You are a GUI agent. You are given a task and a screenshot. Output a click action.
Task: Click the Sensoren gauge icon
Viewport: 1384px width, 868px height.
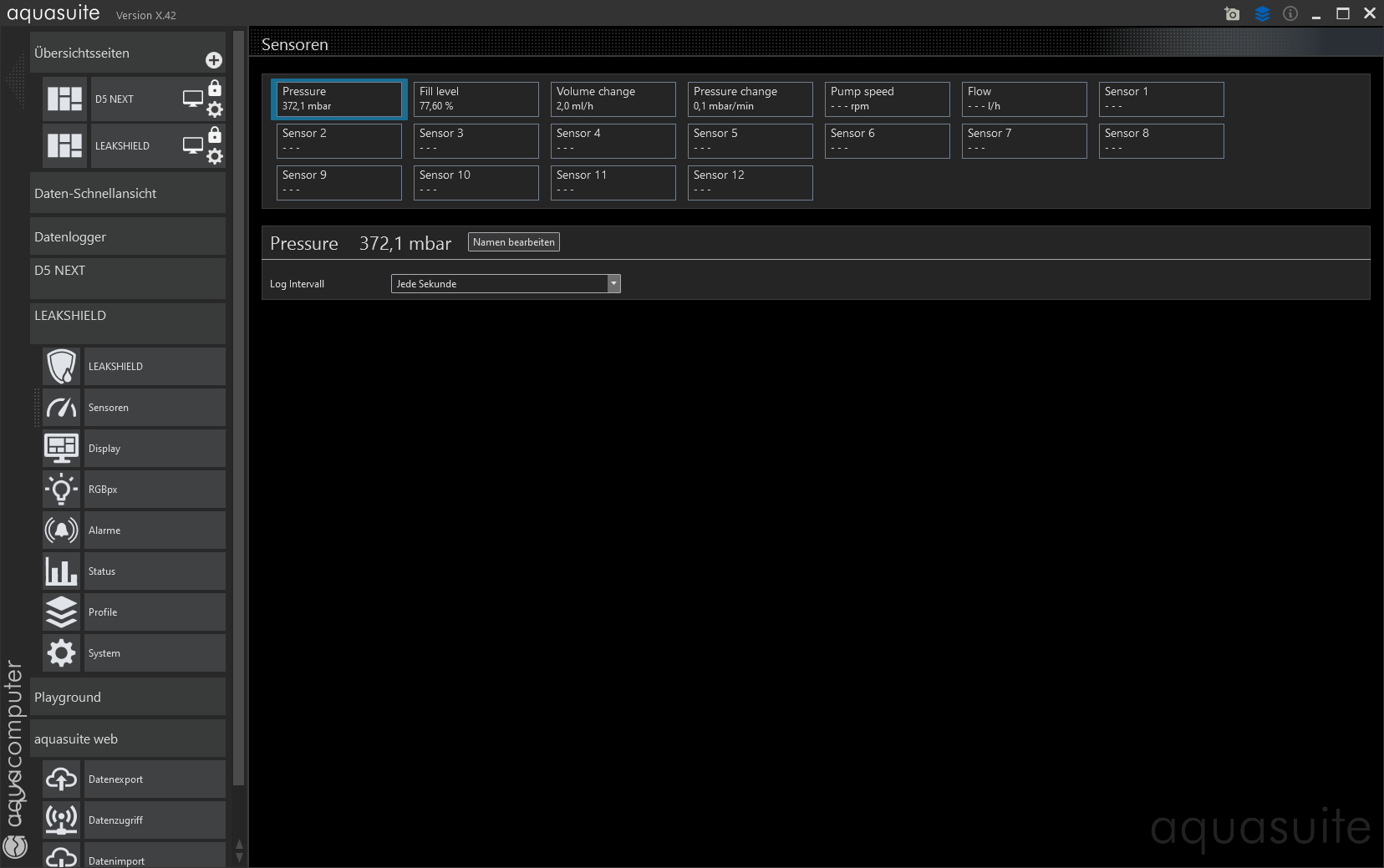coord(62,408)
